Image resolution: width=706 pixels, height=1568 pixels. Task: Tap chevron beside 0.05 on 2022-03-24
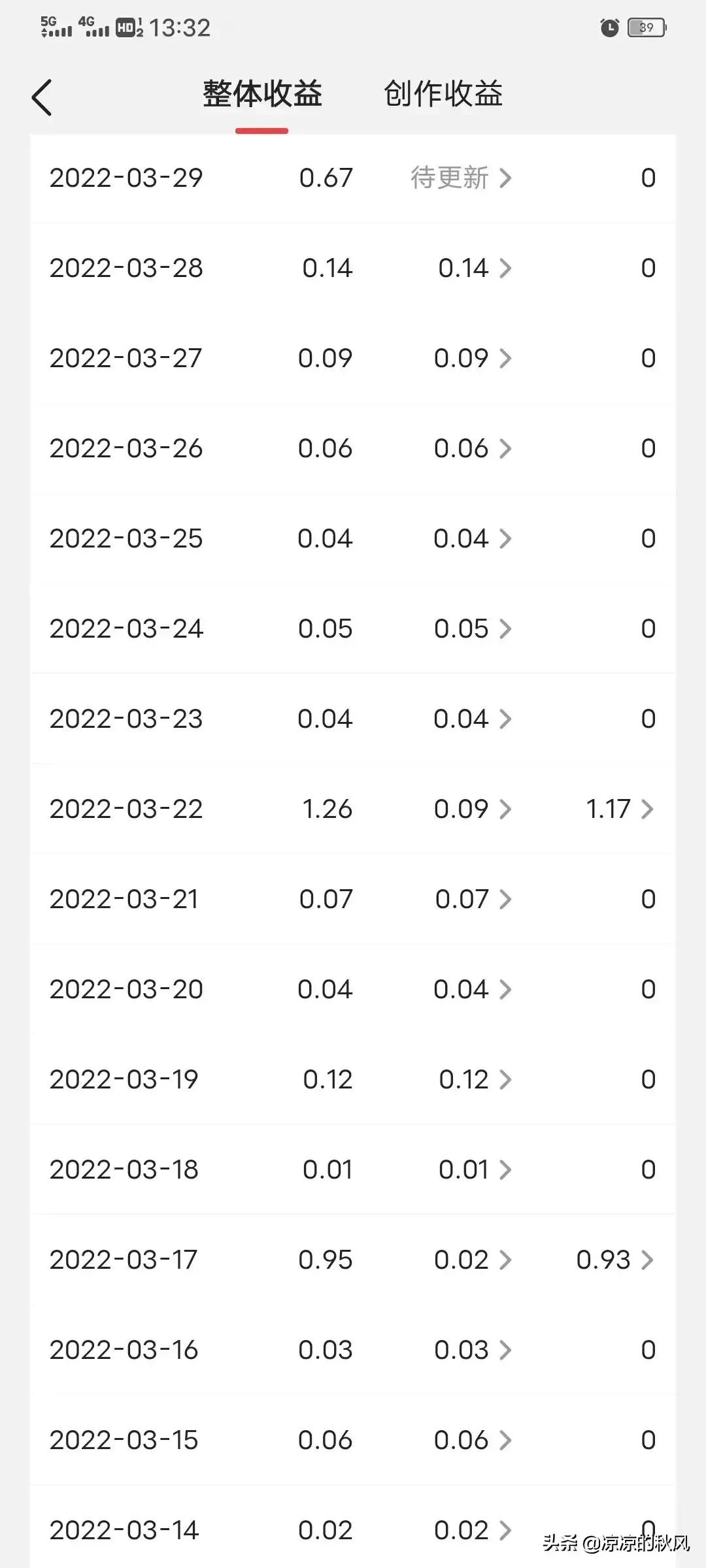tap(505, 629)
